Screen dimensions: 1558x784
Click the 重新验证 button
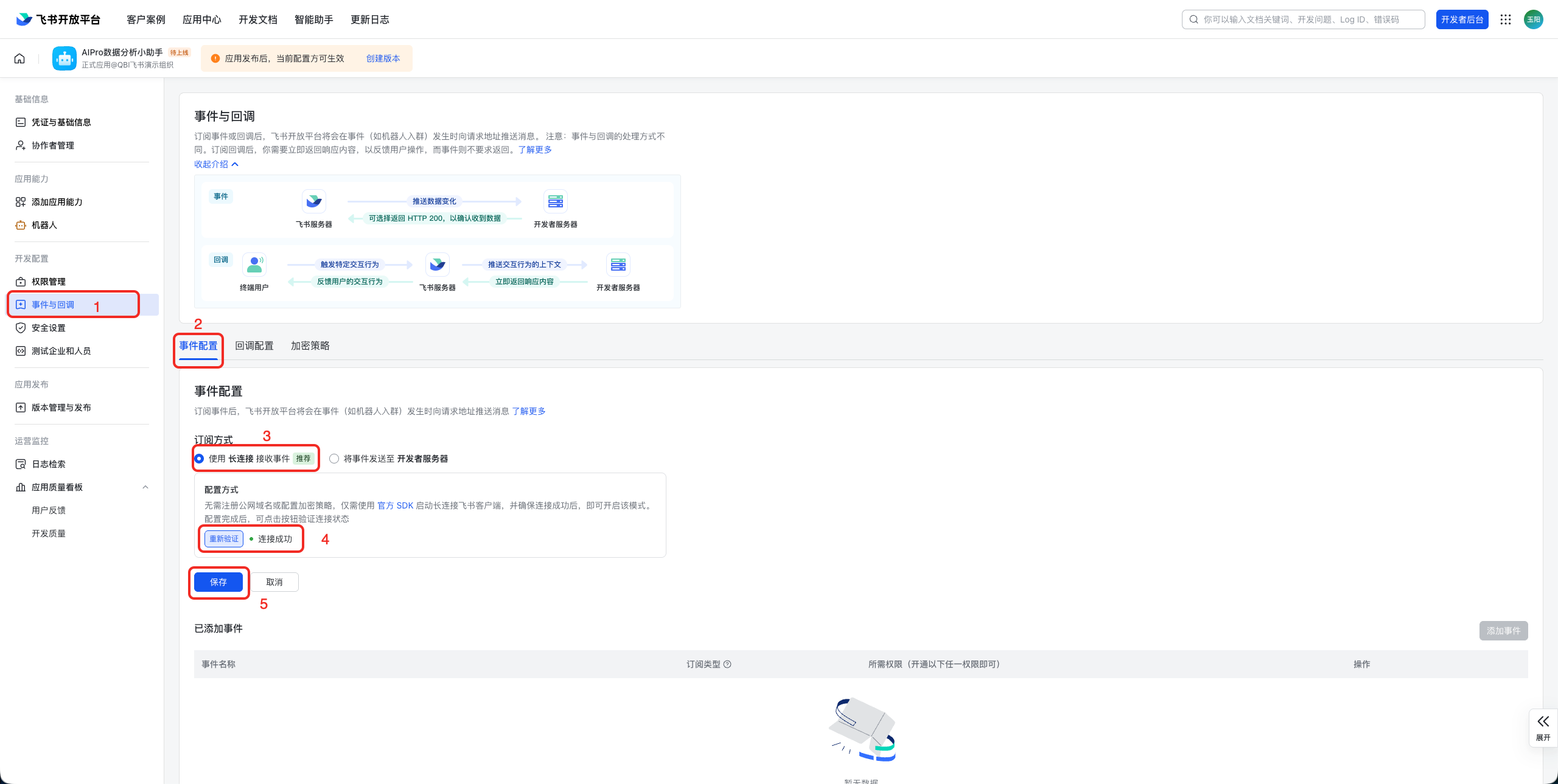coord(224,539)
